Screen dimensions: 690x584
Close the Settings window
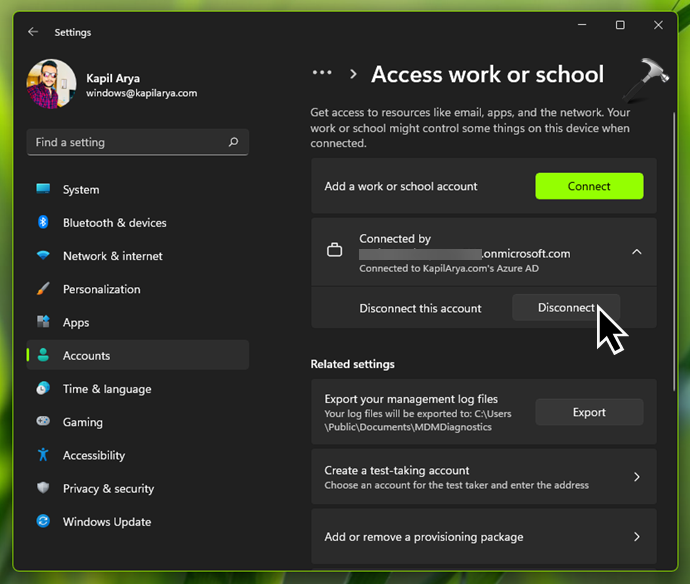[658, 25]
